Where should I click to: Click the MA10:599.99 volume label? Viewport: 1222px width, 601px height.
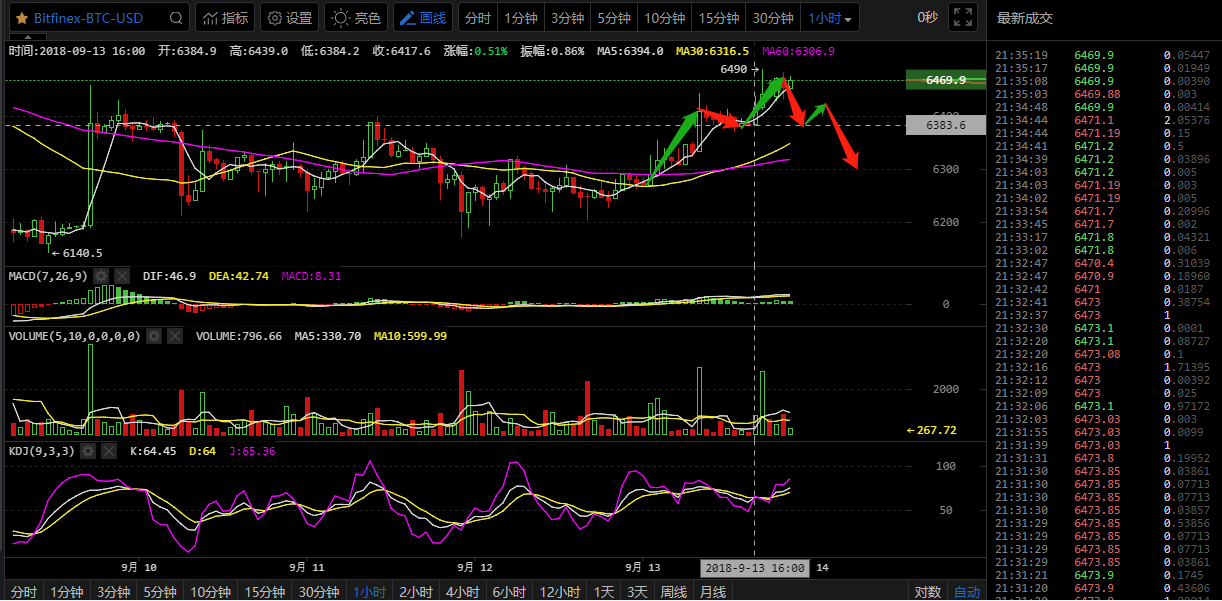410,336
